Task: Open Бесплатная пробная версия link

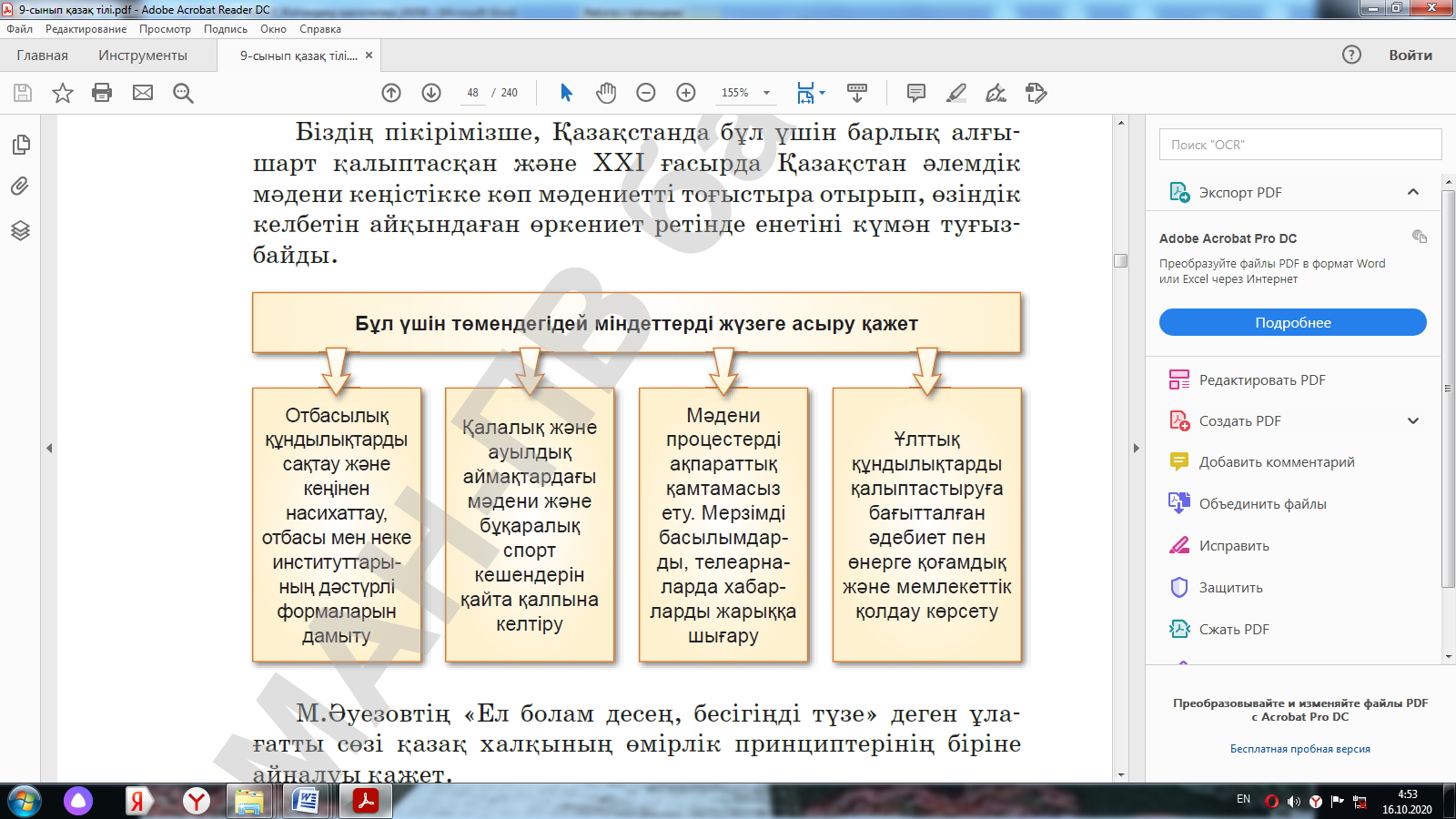Action: (x=1299, y=749)
